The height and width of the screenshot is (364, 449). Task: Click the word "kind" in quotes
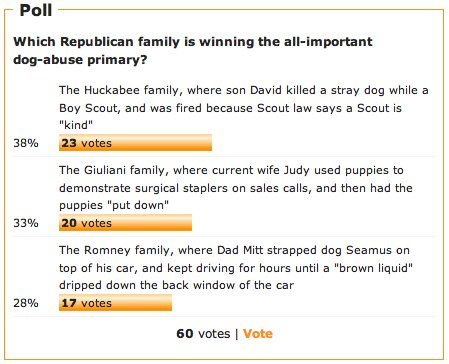(76, 125)
